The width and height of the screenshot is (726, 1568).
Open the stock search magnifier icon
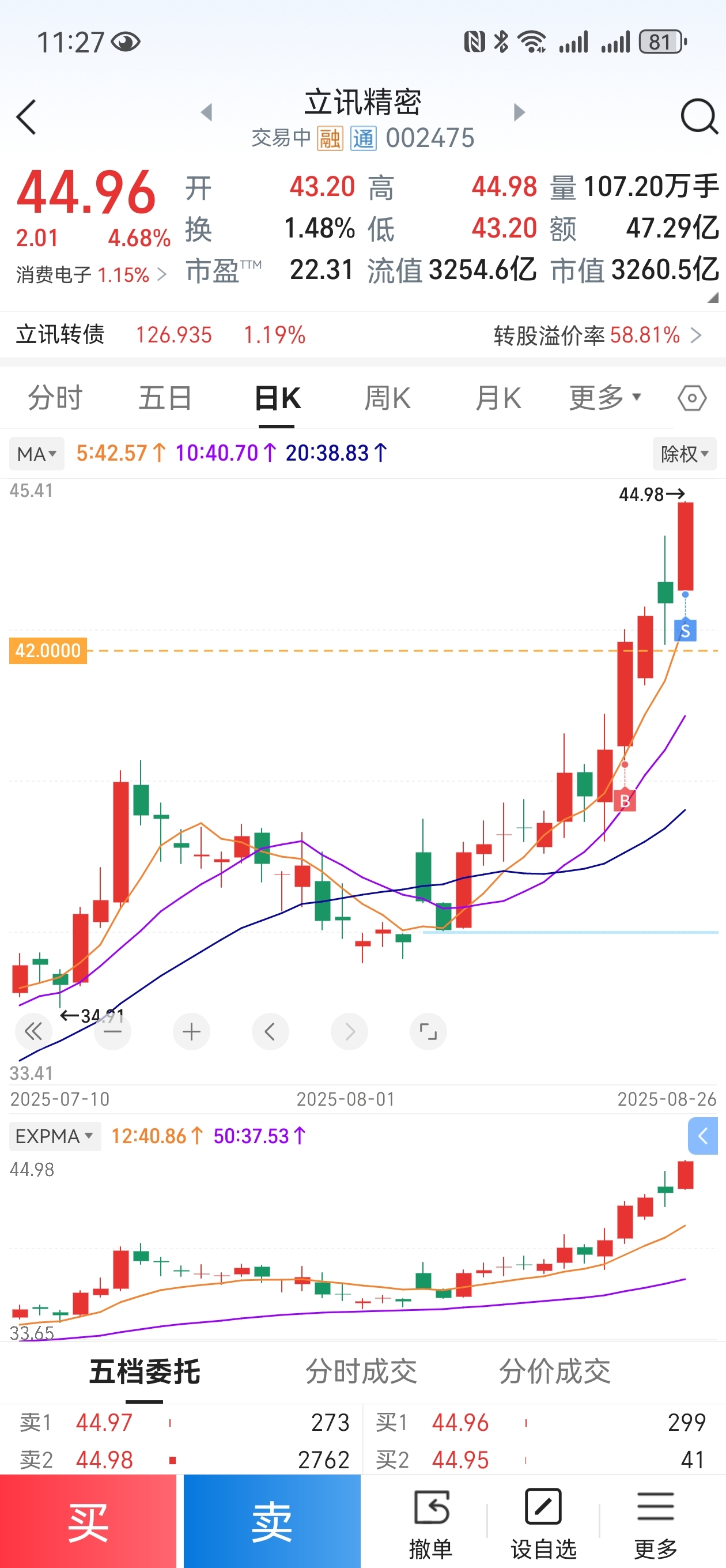tap(699, 116)
